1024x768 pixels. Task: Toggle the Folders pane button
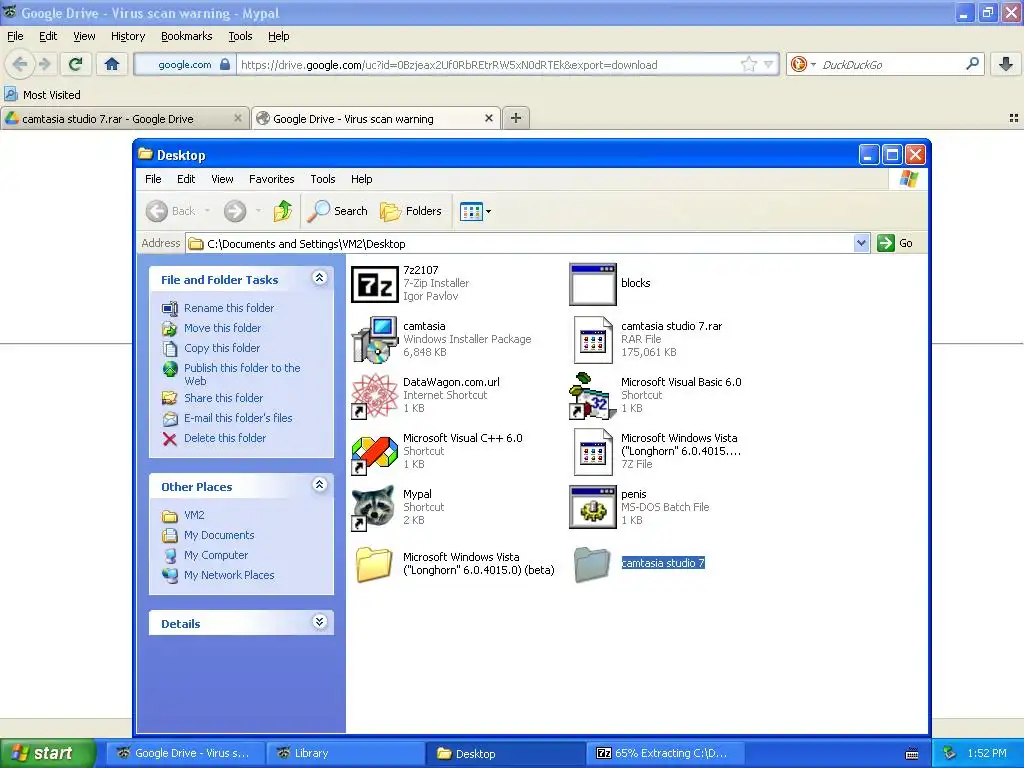click(411, 211)
